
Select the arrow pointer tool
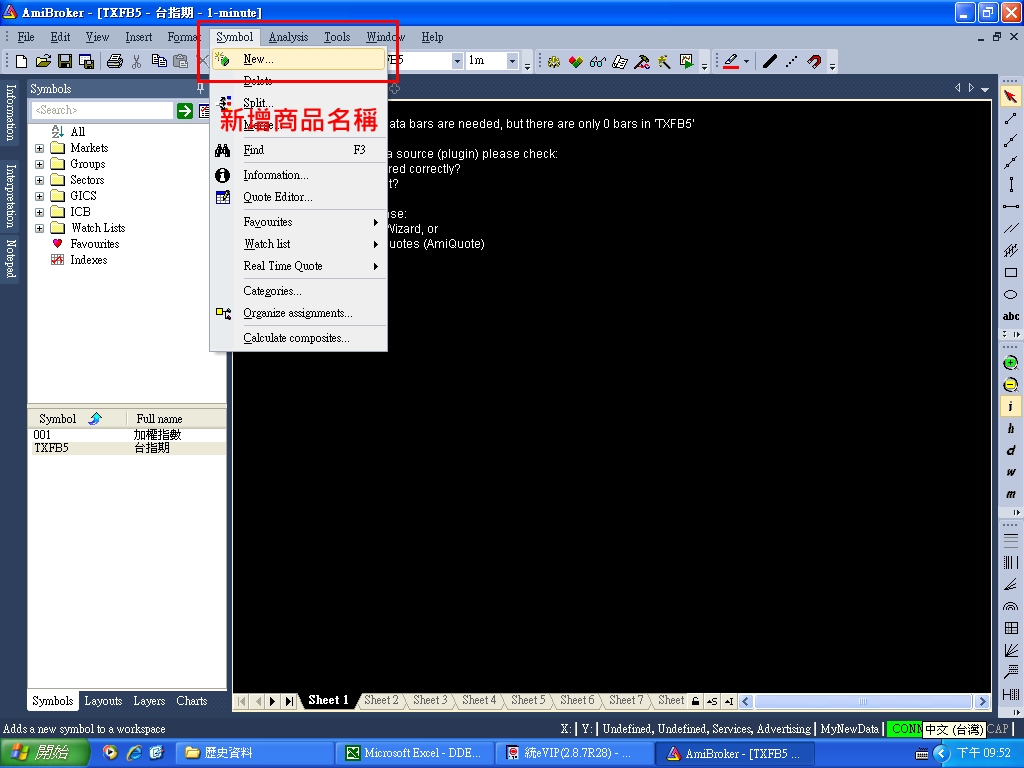[1010, 97]
